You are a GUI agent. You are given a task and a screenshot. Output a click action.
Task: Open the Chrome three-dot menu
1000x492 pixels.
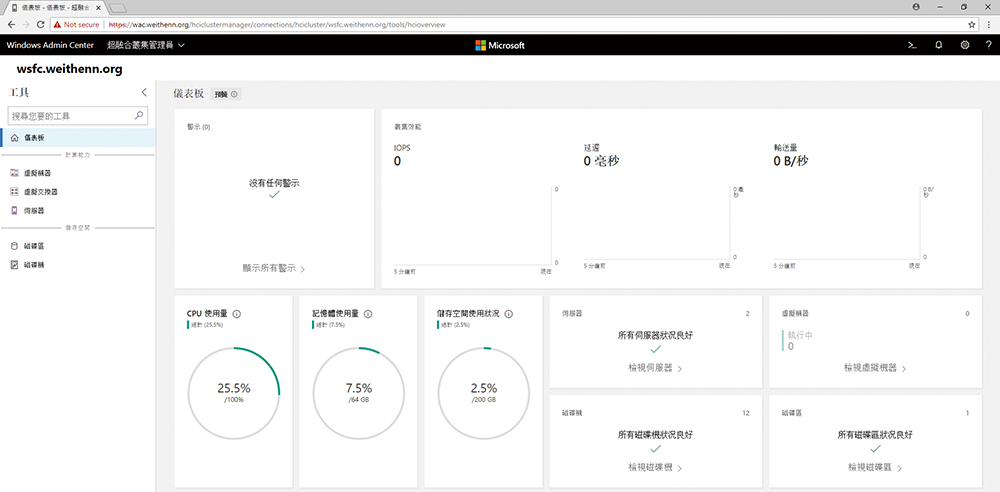pyautogui.click(x=988, y=24)
